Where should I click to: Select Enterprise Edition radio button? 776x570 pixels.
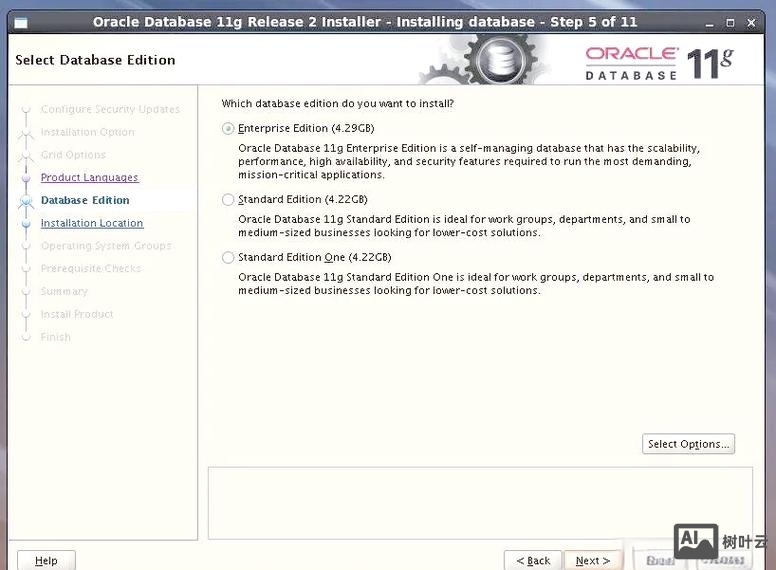(x=228, y=129)
